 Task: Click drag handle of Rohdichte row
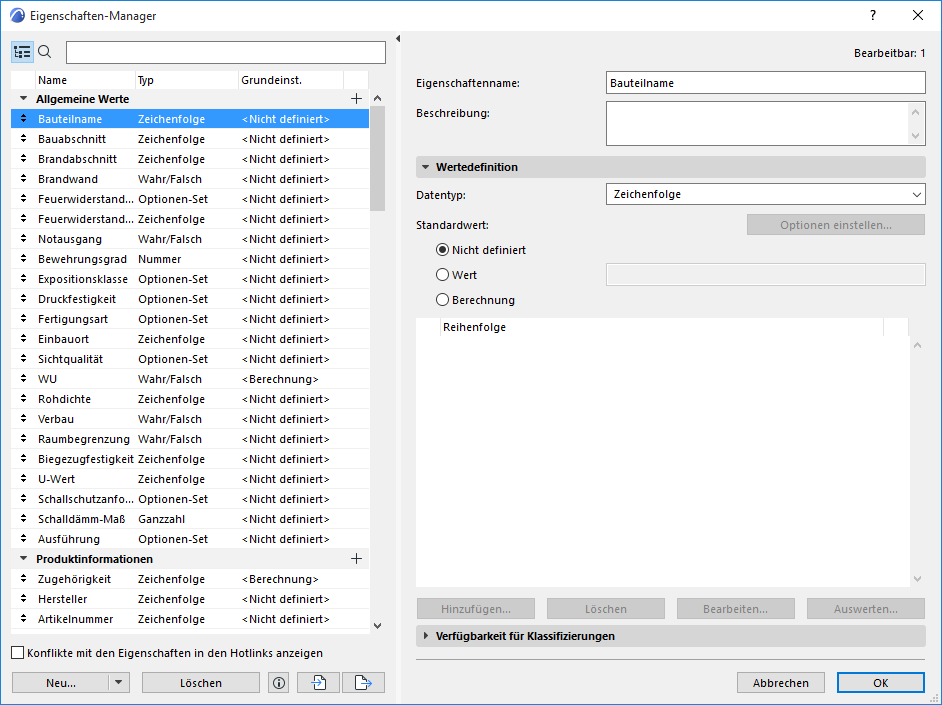pyautogui.click(x=23, y=399)
